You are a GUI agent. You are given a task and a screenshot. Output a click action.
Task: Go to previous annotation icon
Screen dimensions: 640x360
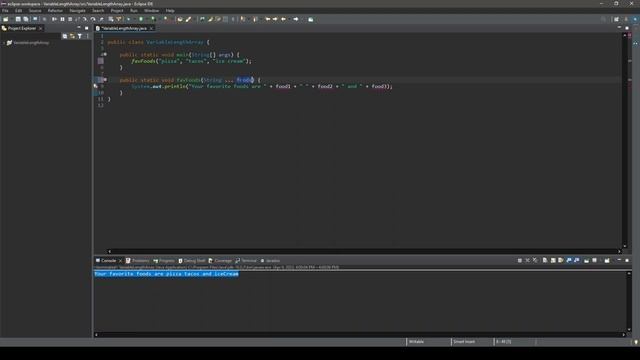(x=256, y=19)
